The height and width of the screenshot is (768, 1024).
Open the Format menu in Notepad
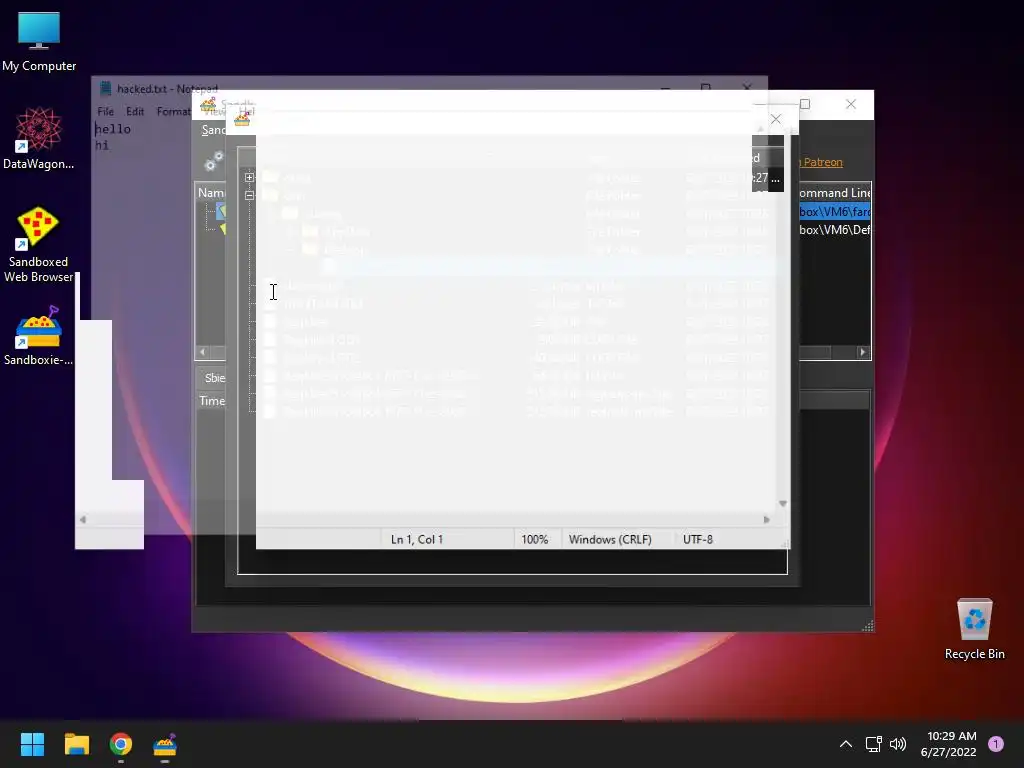(173, 112)
